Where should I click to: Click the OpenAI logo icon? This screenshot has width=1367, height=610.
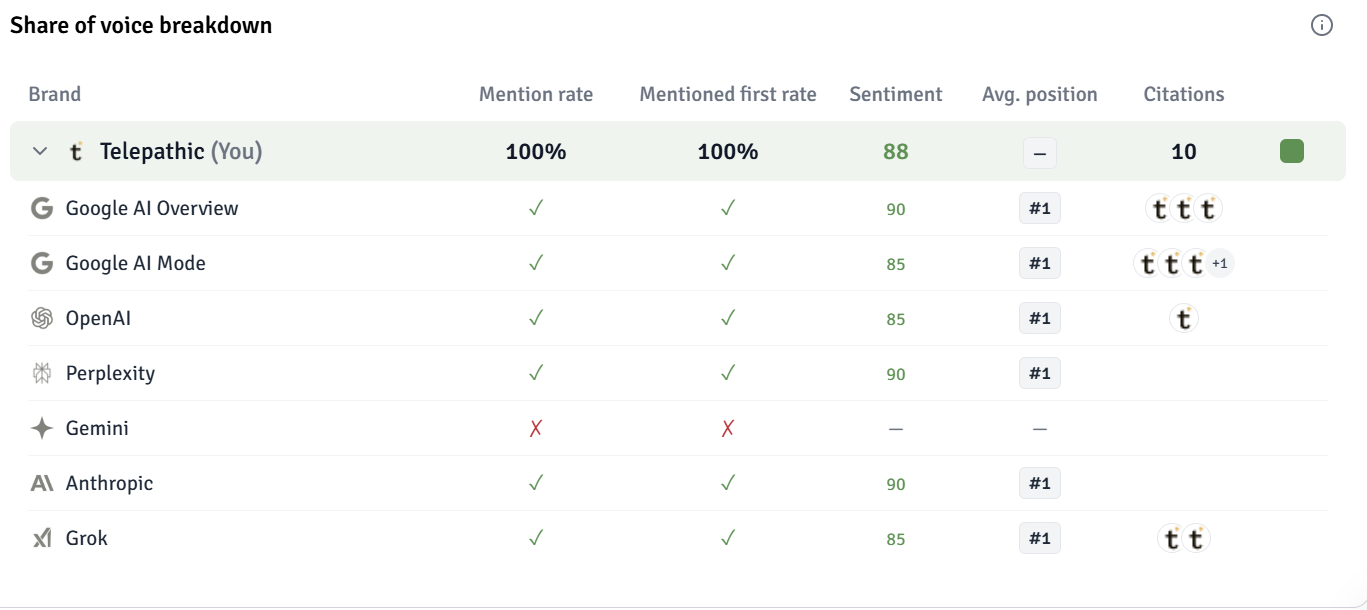coord(42,319)
